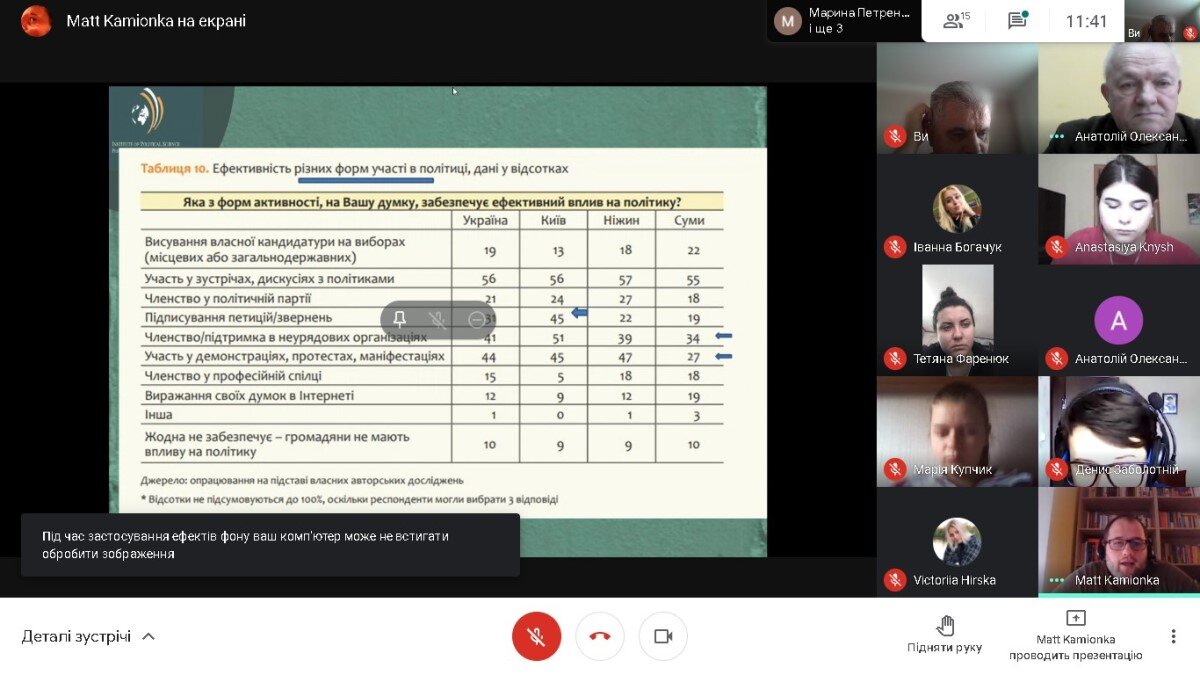
Task: Click the mute icon on the presentation overlay
Action: 438,320
